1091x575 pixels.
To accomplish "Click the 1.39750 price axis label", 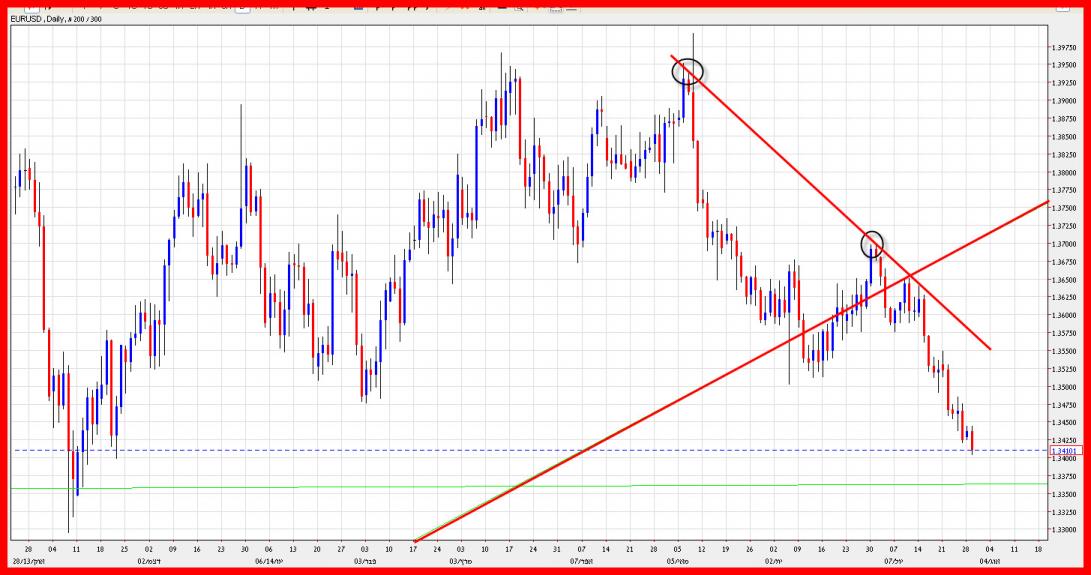I will (x=1062, y=48).
